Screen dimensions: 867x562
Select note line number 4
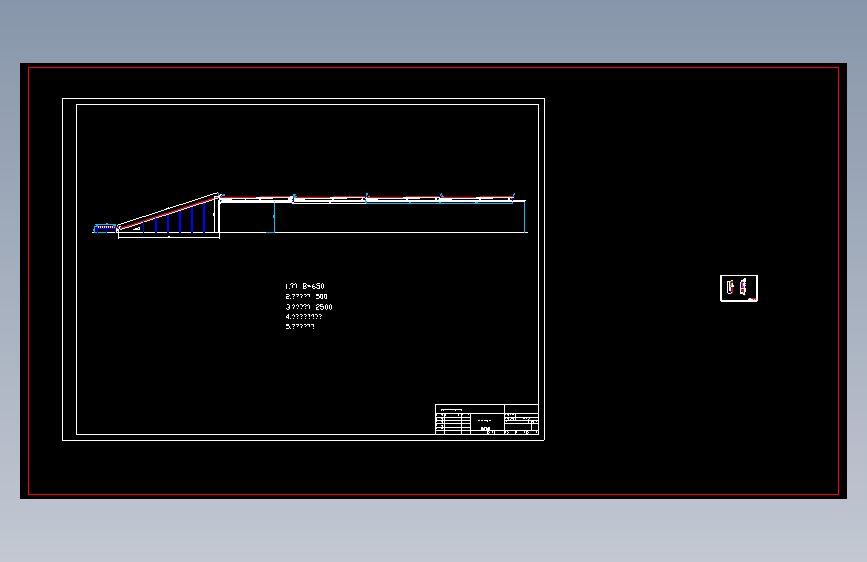pos(304,316)
